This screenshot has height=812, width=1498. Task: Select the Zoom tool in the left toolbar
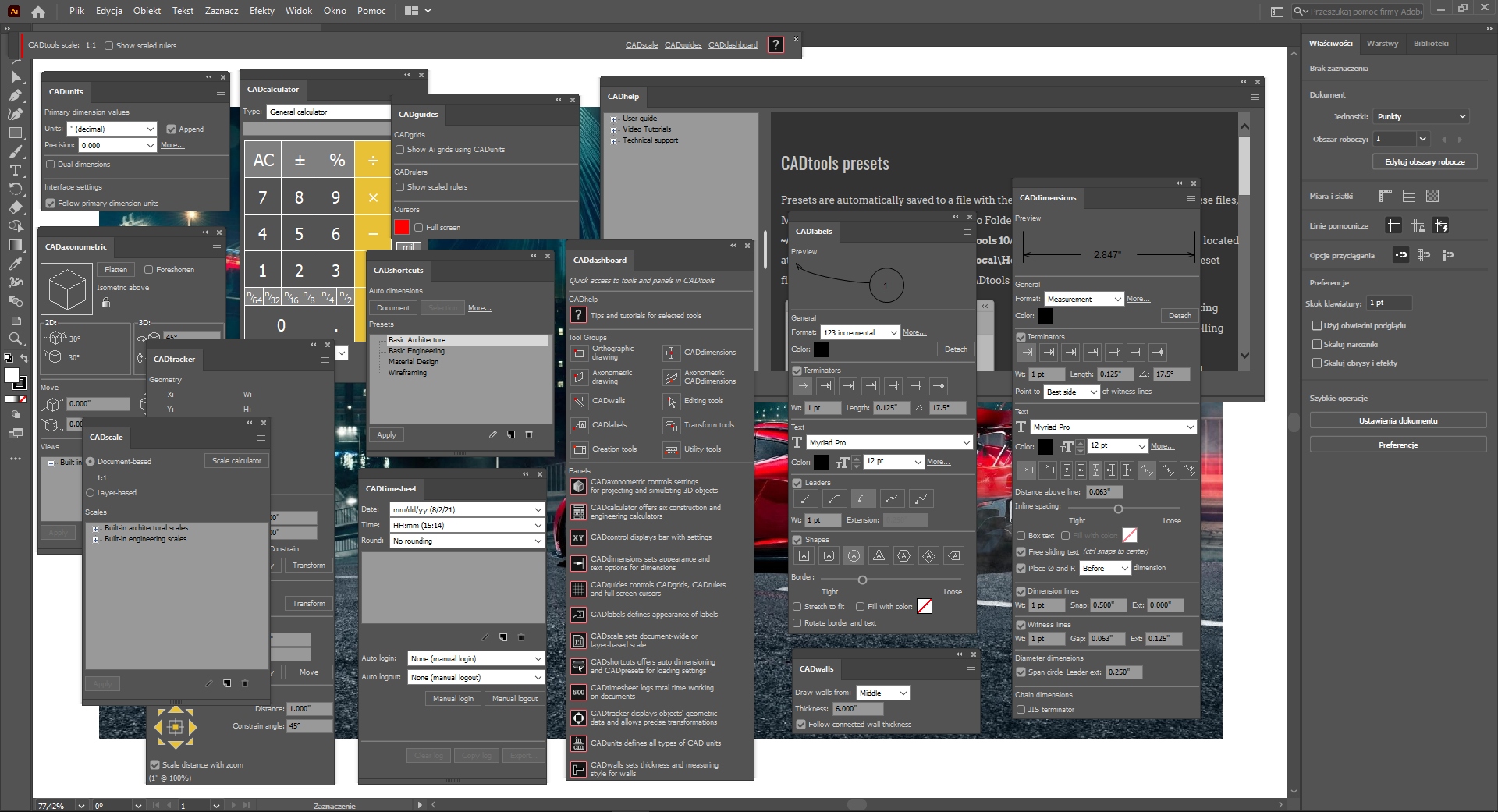[15, 339]
